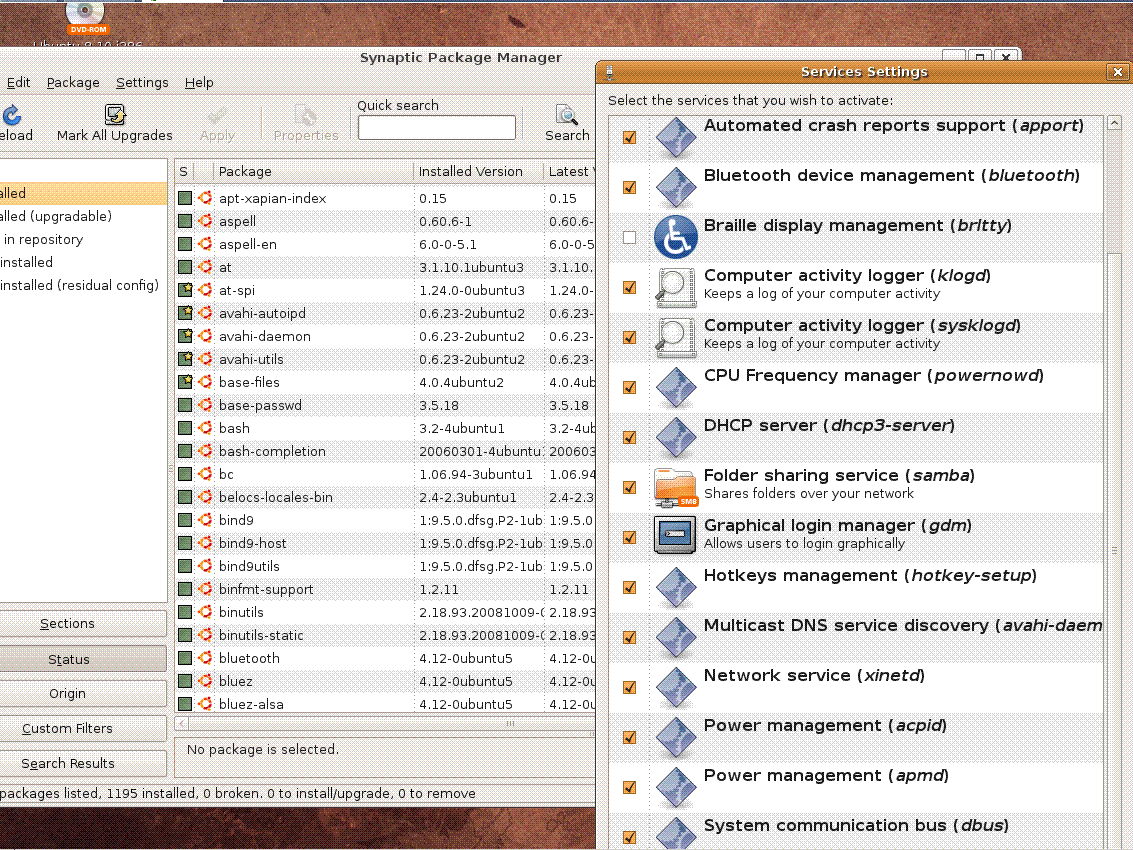This screenshot has height=850, width=1133.
Task: Open the Edit menu in Synaptic
Action: [x=18, y=82]
